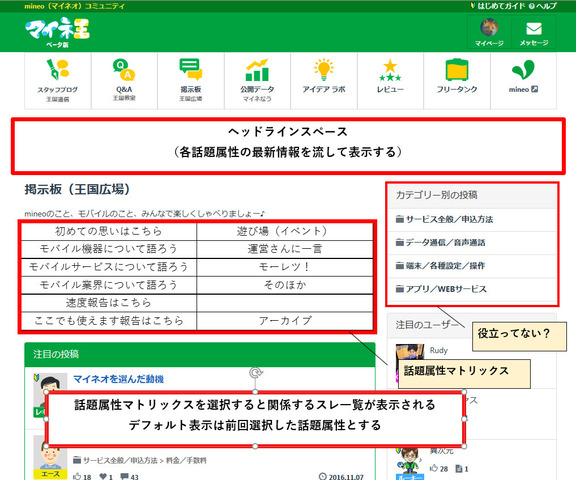The width and height of the screenshot is (576, 480).
Task: Click the 注目のユーザー heading
Action: point(427,325)
